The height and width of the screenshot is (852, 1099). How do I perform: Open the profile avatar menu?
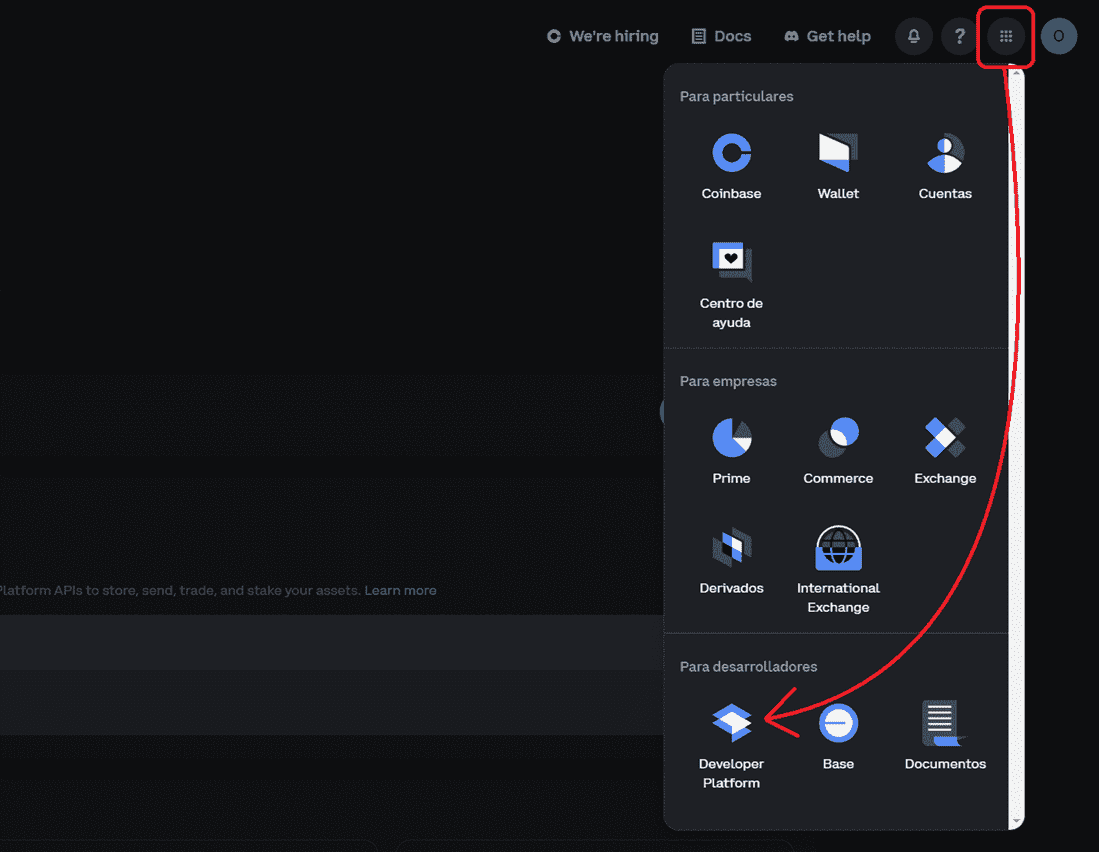coord(1058,36)
